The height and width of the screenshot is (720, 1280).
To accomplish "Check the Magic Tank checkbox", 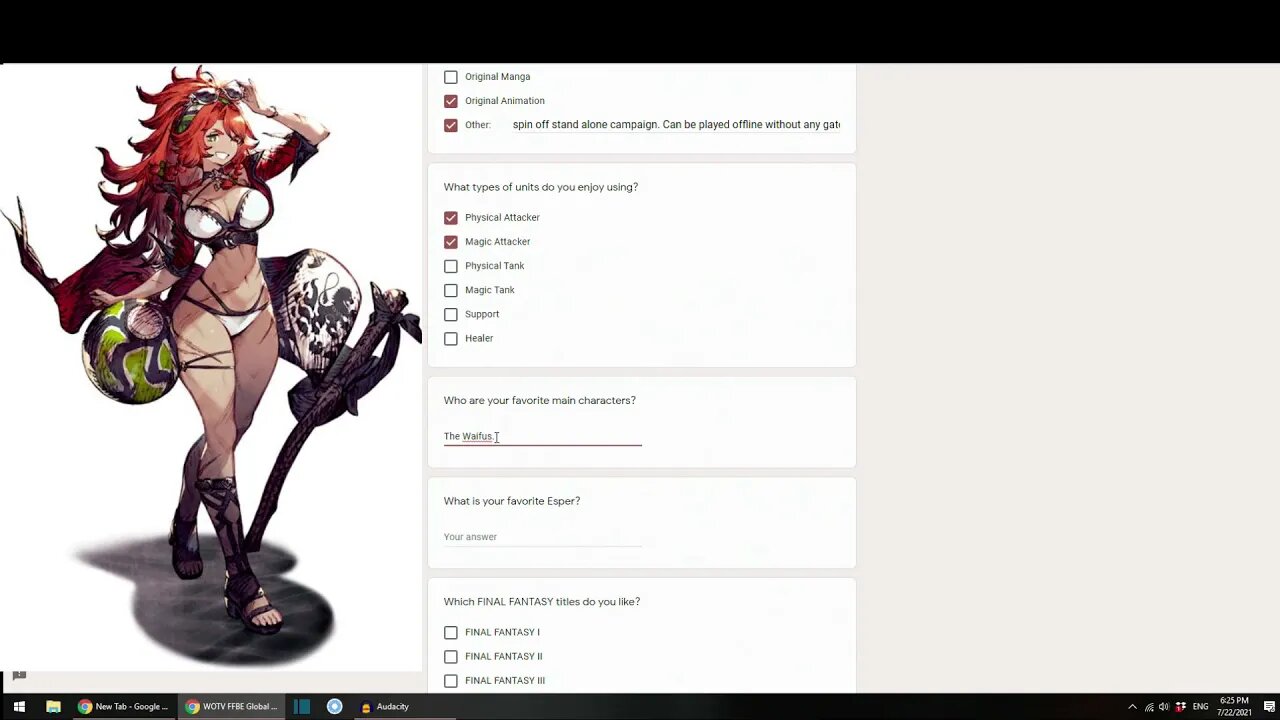I will [451, 290].
